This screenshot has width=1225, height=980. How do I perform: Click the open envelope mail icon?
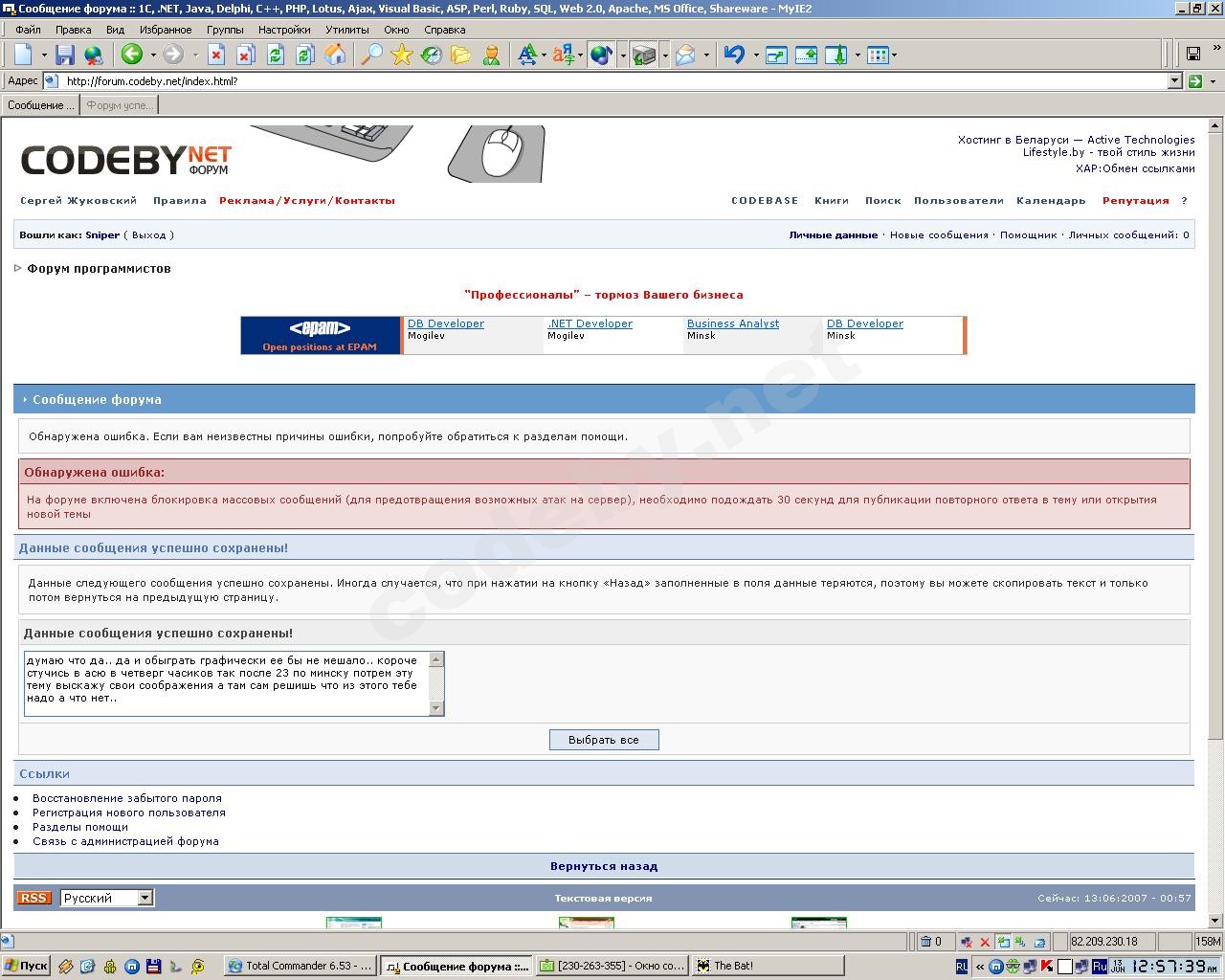tap(685, 55)
